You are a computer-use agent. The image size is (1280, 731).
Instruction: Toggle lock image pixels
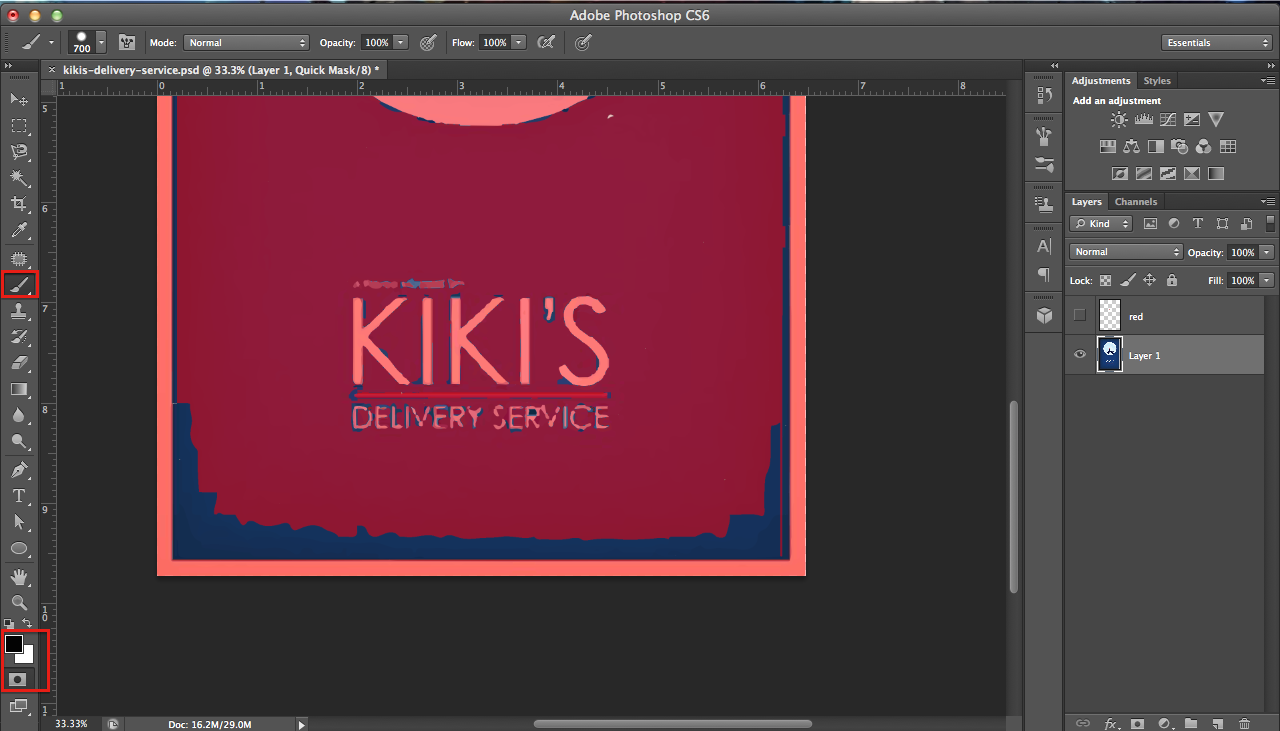click(1128, 281)
